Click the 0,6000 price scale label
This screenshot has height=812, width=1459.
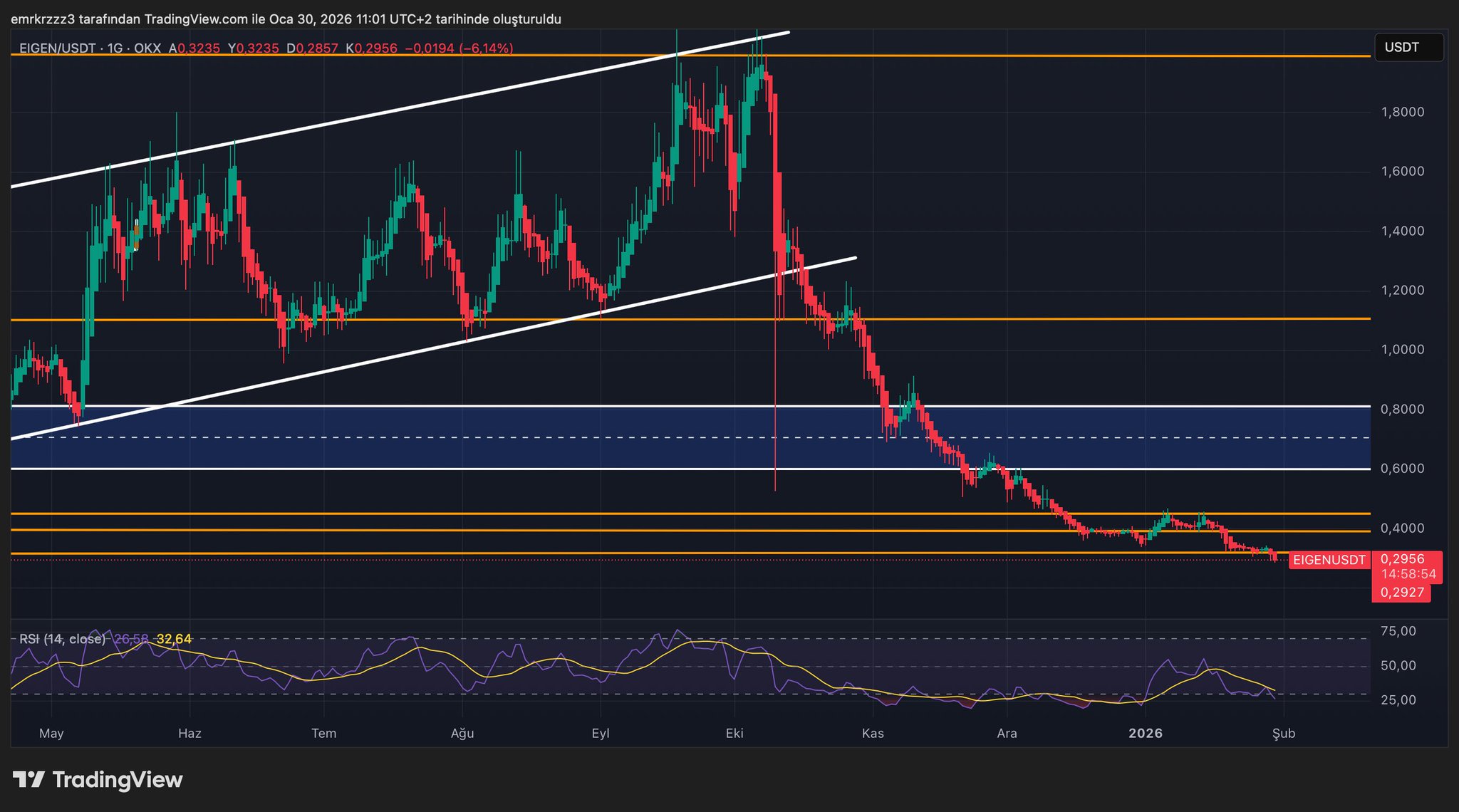(x=1402, y=469)
